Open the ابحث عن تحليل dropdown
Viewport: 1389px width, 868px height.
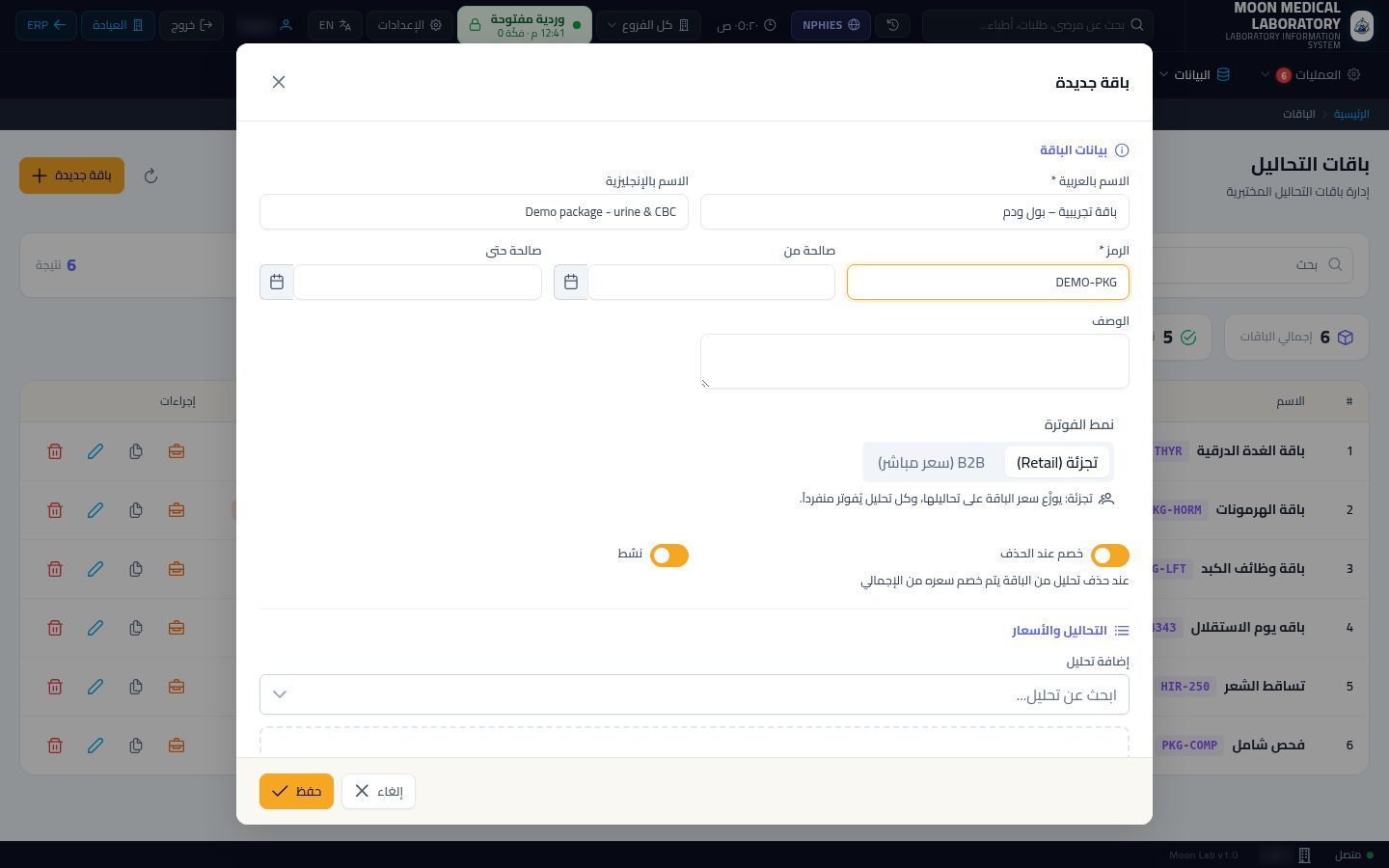pyautogui.click(x=694, y=694)
